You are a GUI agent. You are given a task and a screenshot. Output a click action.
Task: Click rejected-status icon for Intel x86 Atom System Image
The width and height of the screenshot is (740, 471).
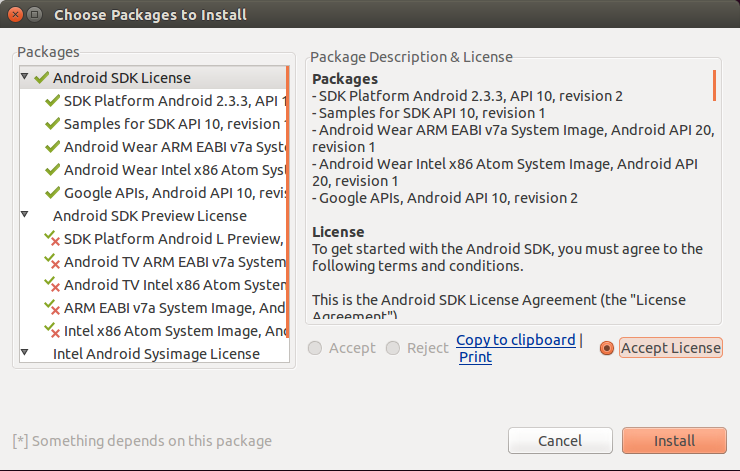click(52, 330)
